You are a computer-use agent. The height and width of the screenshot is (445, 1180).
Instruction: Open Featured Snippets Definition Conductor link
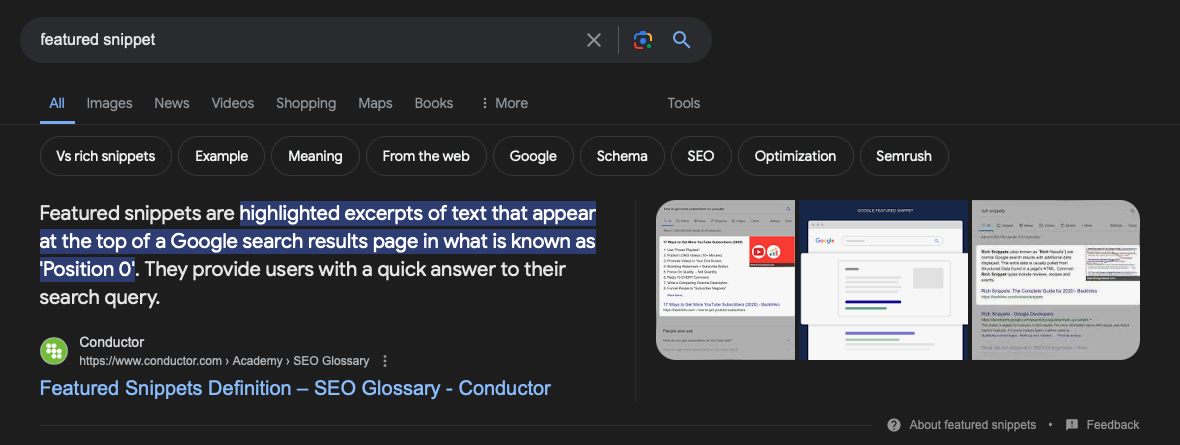click(295, 389)
